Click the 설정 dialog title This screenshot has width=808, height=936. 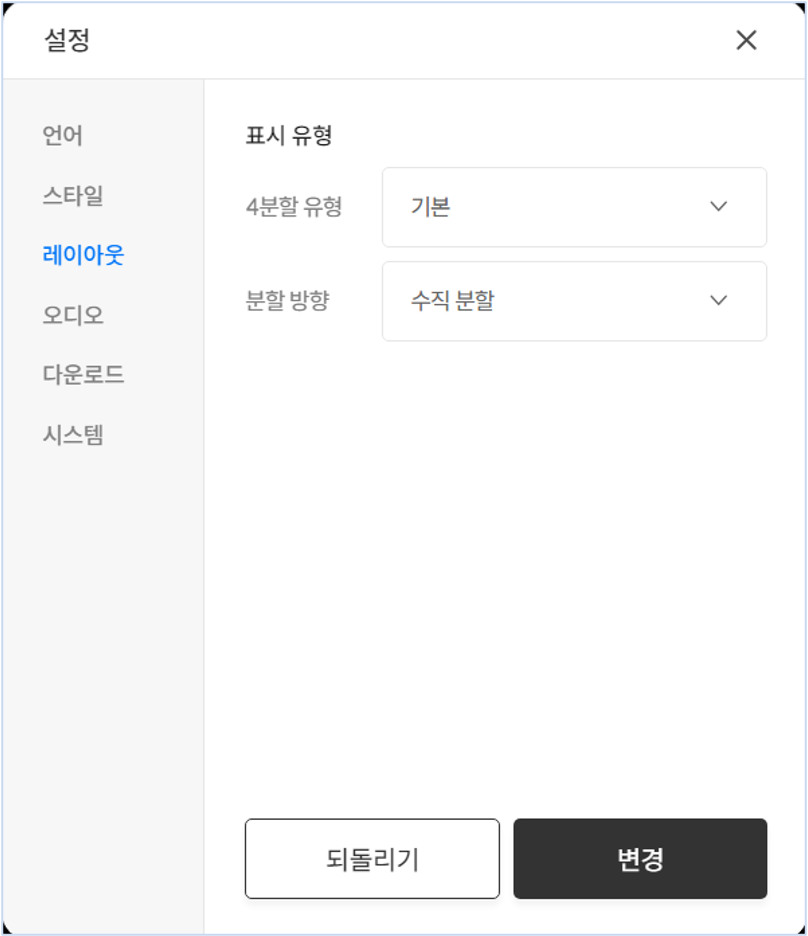(x=68, y=40)
